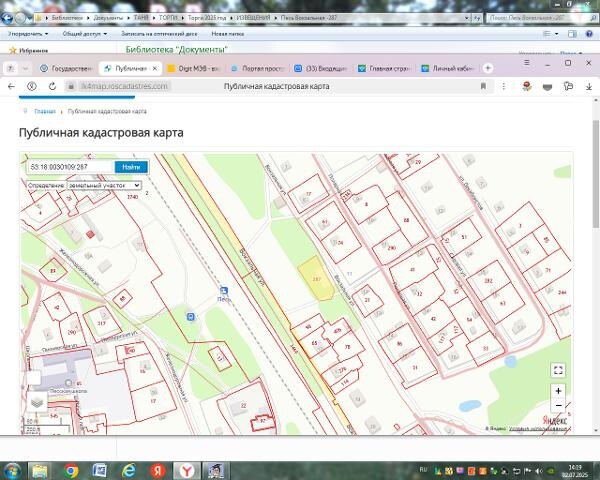Launch Internet Explorer from taskbar
This screenshot has width=600, height=480.
129,471
